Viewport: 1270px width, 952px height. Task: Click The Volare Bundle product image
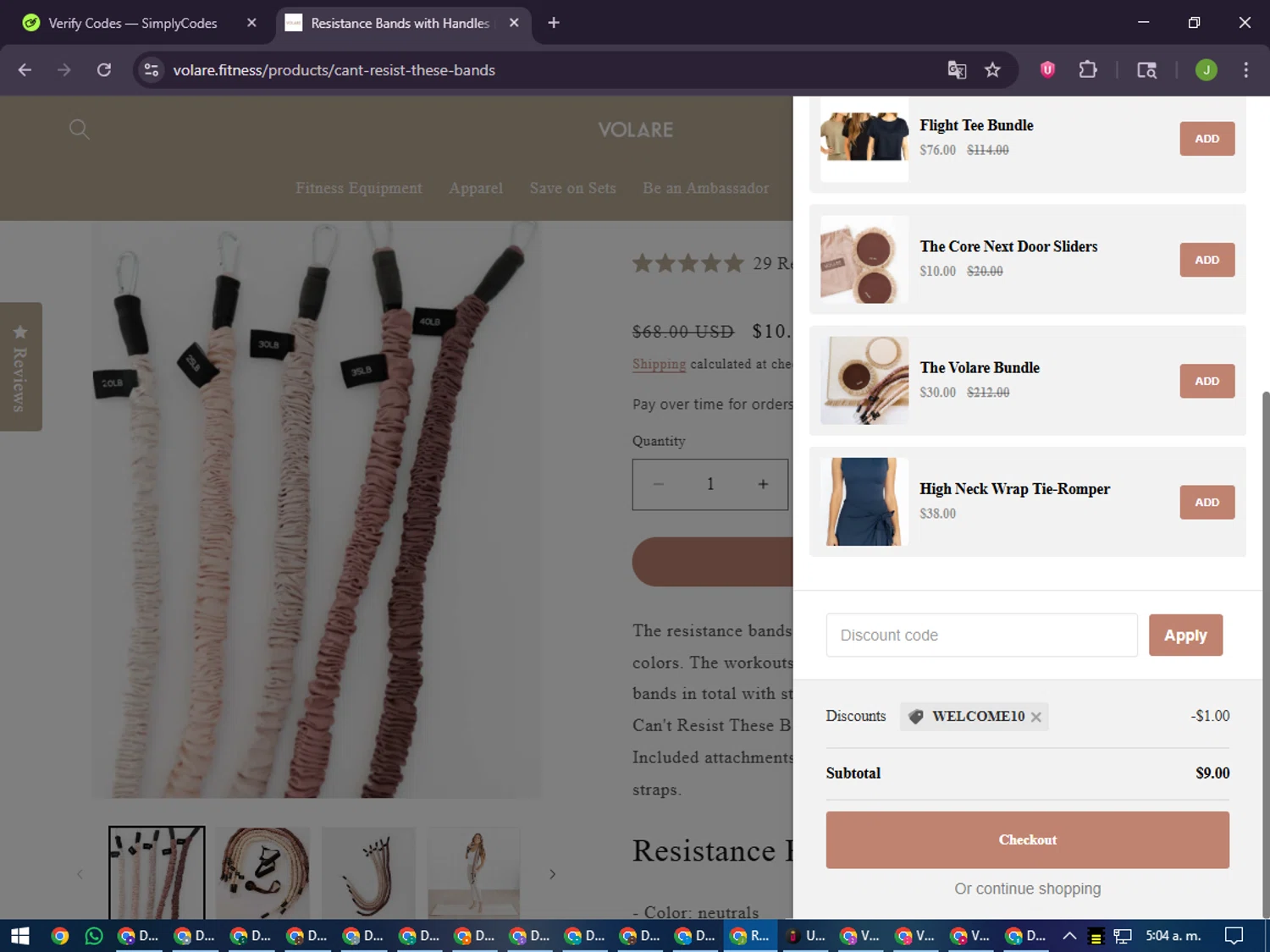click(x=864, y=380)
